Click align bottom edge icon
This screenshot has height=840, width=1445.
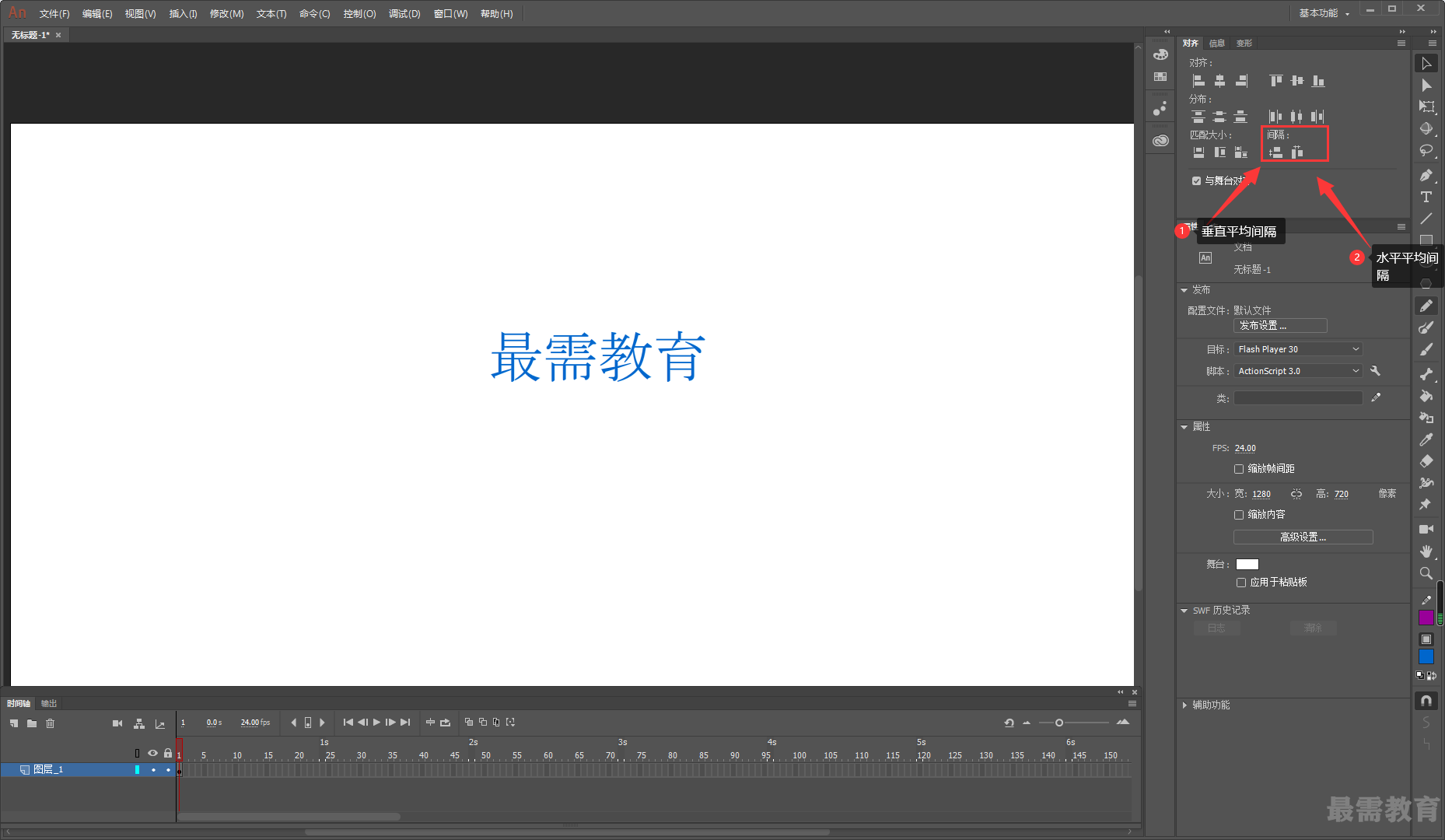coord(1318,81)
